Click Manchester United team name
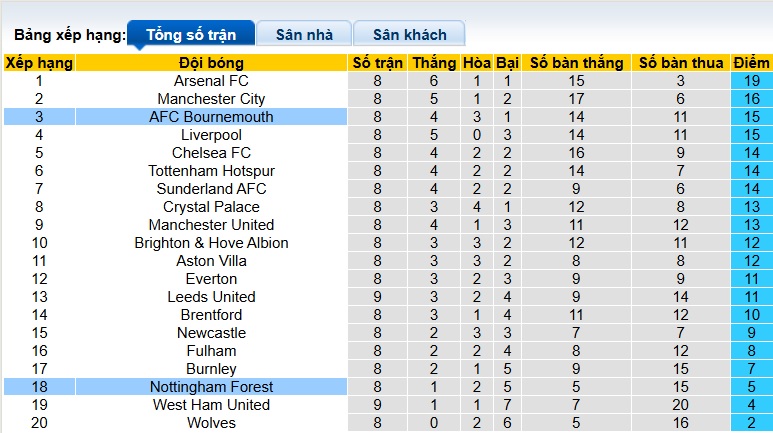This screenshot has width=773, height=433. (x=211, y=225)
